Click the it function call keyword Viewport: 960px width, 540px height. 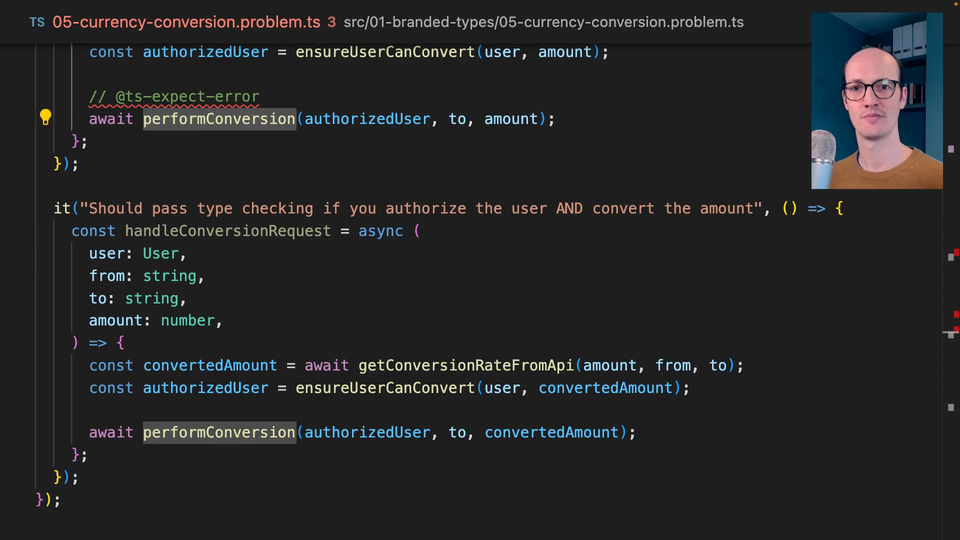[x=61, y=208]
